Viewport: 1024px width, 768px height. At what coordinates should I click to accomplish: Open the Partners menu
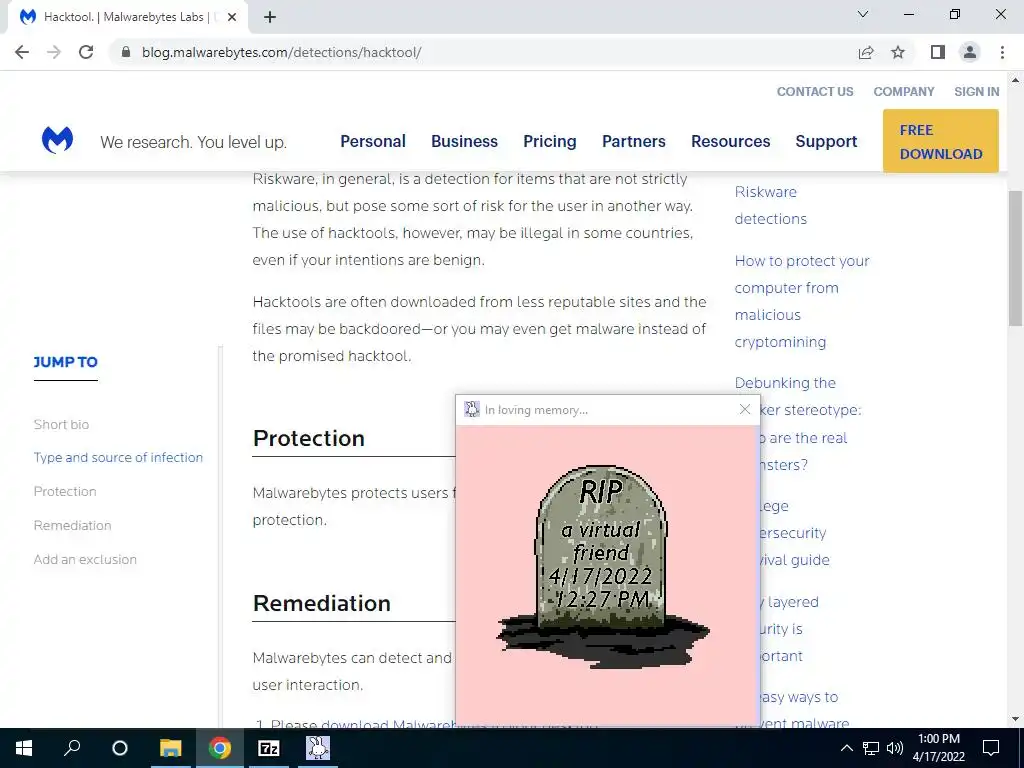(634, 141)
